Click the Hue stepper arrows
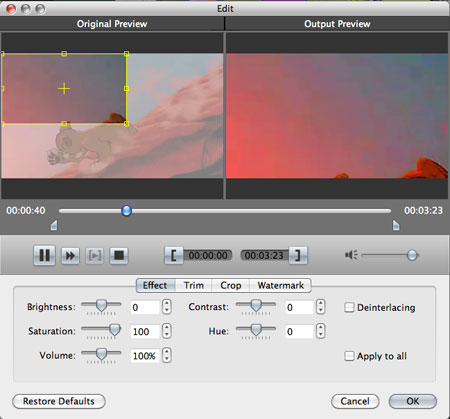The width and height of the screenshot is (450, 419). pyautogui.click(x=321, y=331)
